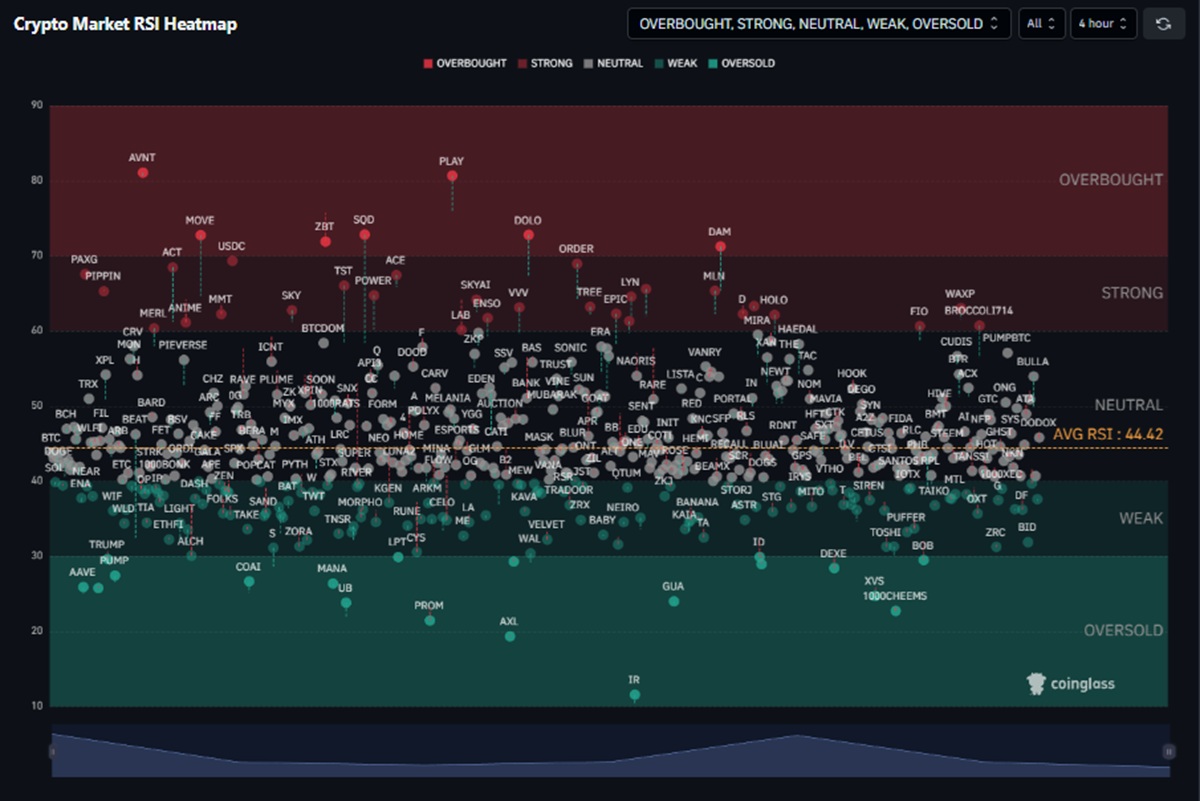Screen dimensions: 1200x801
Task: Select the DOLO data point
Action: click(528, 235)
